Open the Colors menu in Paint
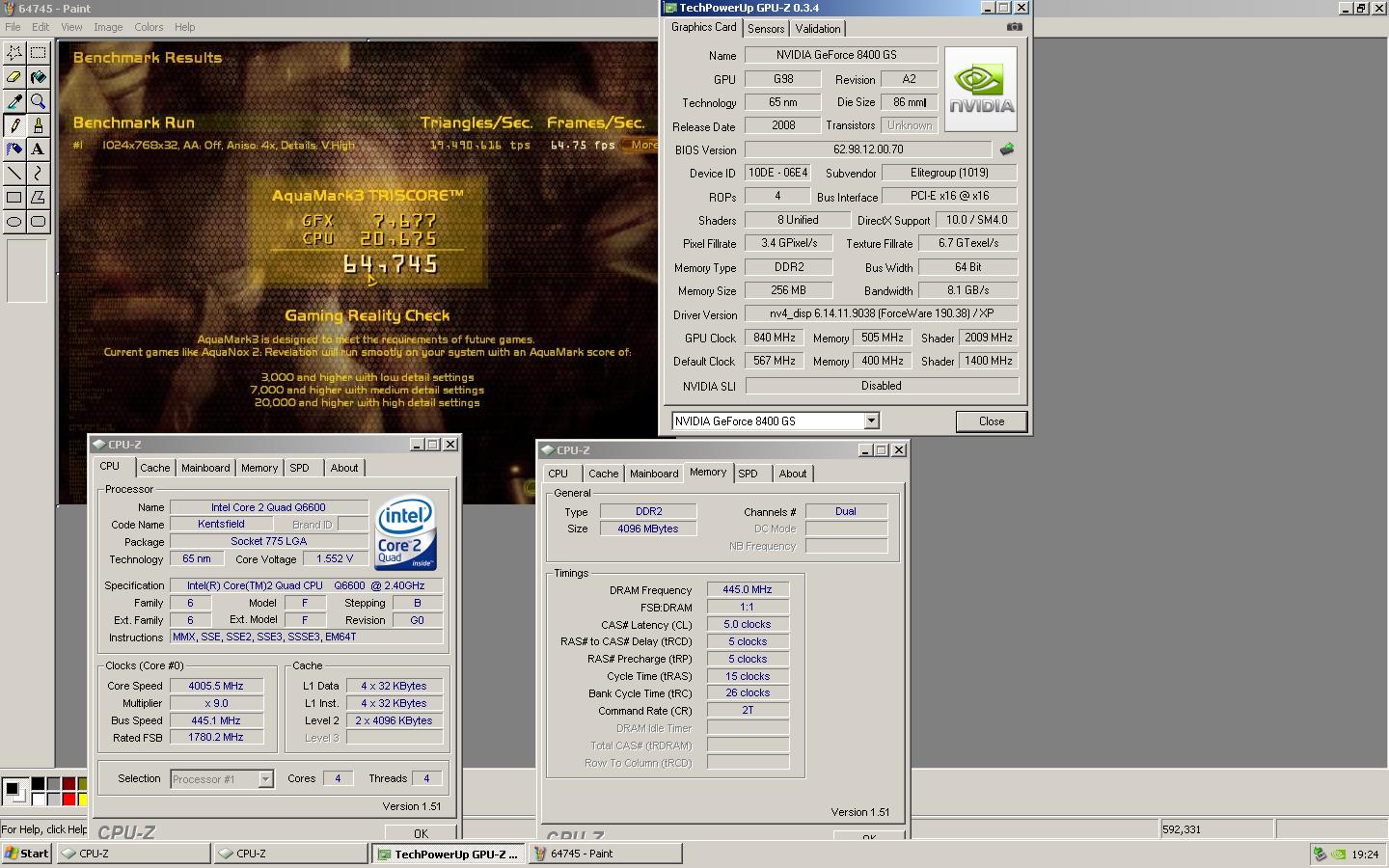 pyautogui.click(x=149, y=27)
